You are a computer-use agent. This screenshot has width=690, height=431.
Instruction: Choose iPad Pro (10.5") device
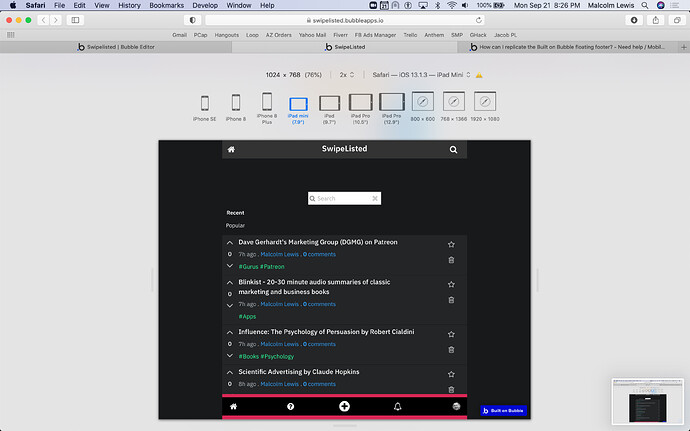pos(360,109)
